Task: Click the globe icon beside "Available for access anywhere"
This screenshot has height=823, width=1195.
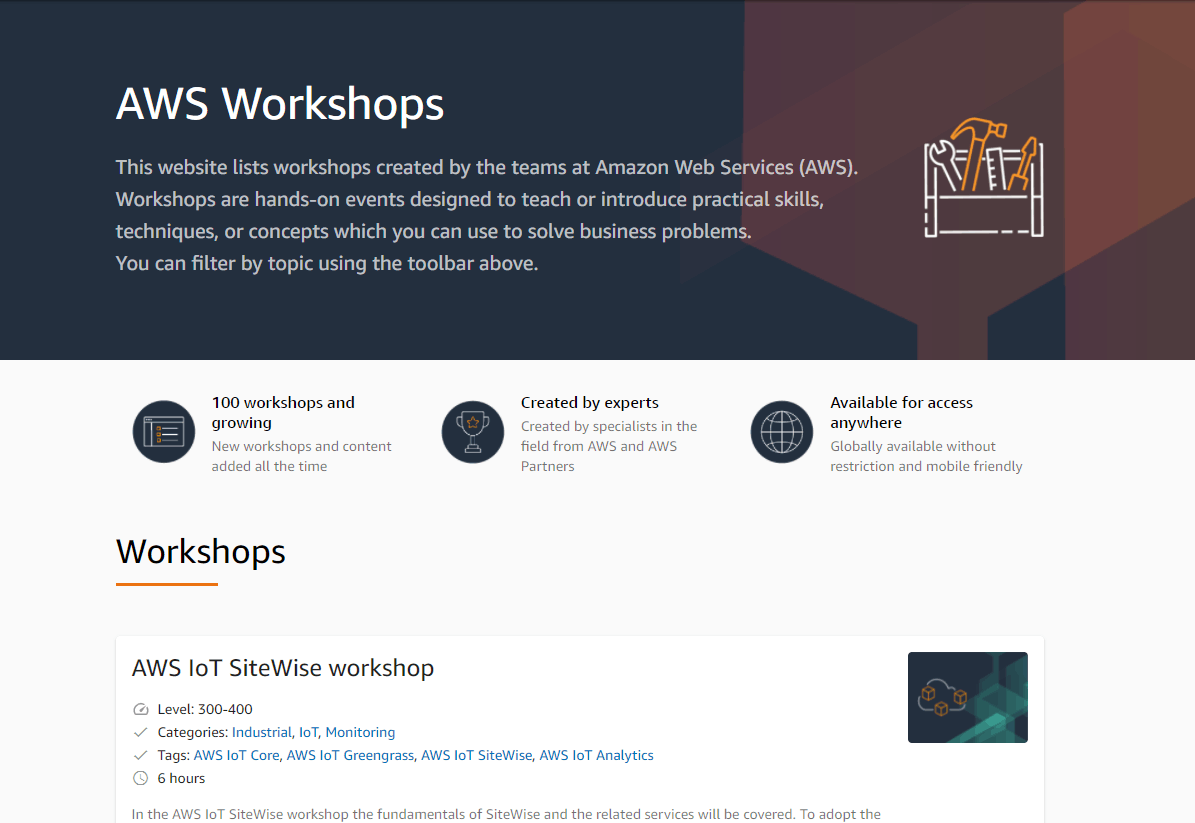Action: pos(782,432)
